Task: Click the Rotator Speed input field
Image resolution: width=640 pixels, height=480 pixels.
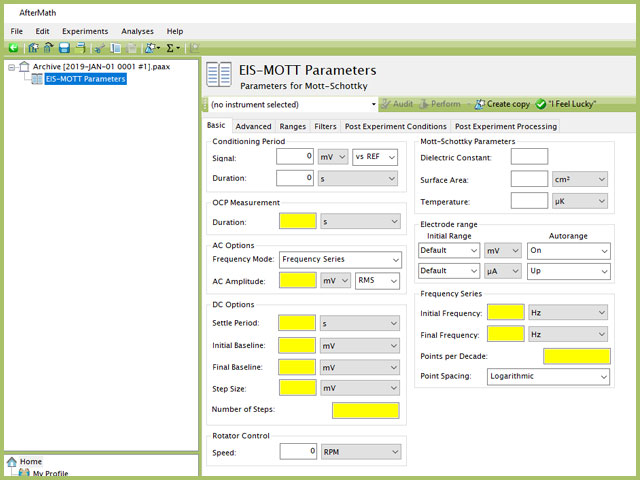Action: click(298, 451)
